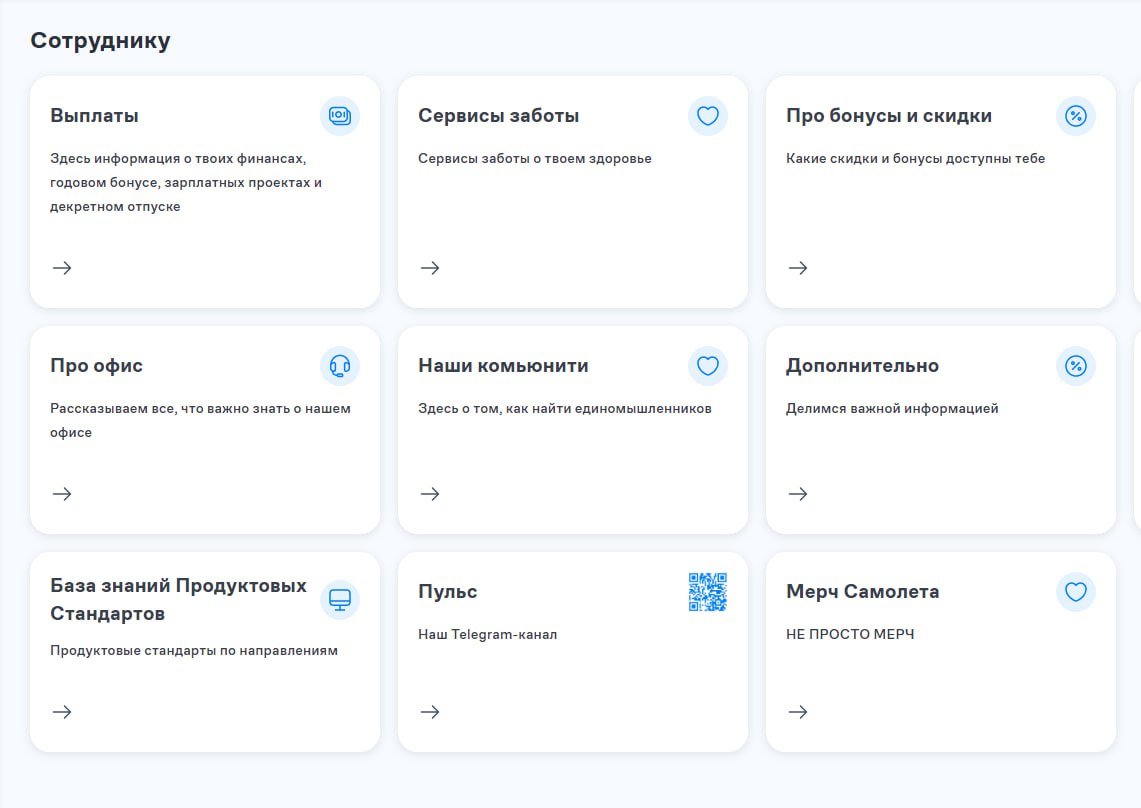Click the heart icon on Мерч Самолета card
The height and width of the screenshot is (808, 1141).
[1076, 592]
